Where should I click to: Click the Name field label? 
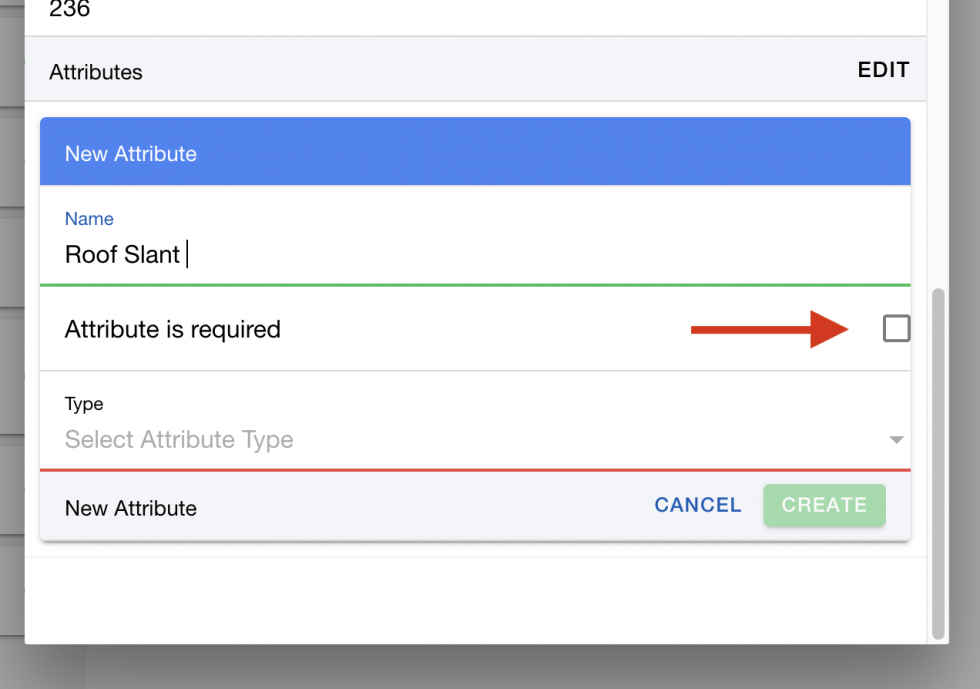pyautogui.click(x=89, y=219)
